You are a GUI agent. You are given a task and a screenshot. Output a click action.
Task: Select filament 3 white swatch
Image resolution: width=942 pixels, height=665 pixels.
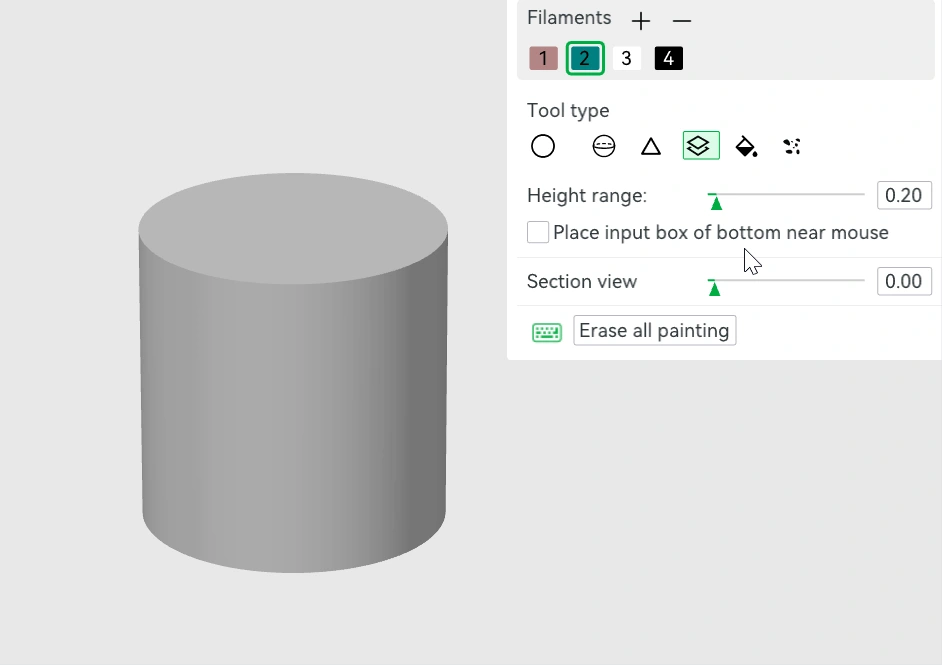627,58
